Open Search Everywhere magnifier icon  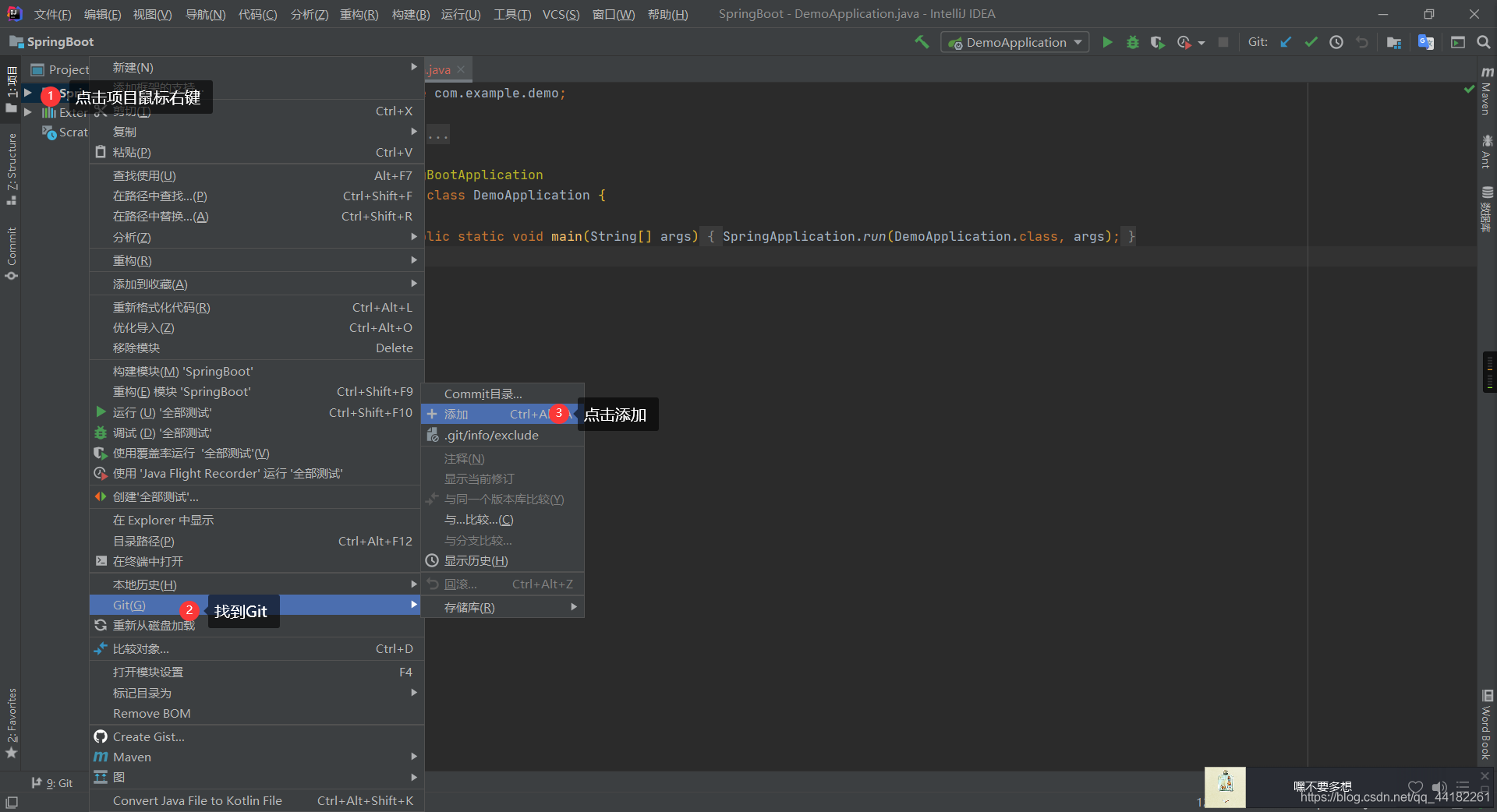click(x=1483, y=42)
